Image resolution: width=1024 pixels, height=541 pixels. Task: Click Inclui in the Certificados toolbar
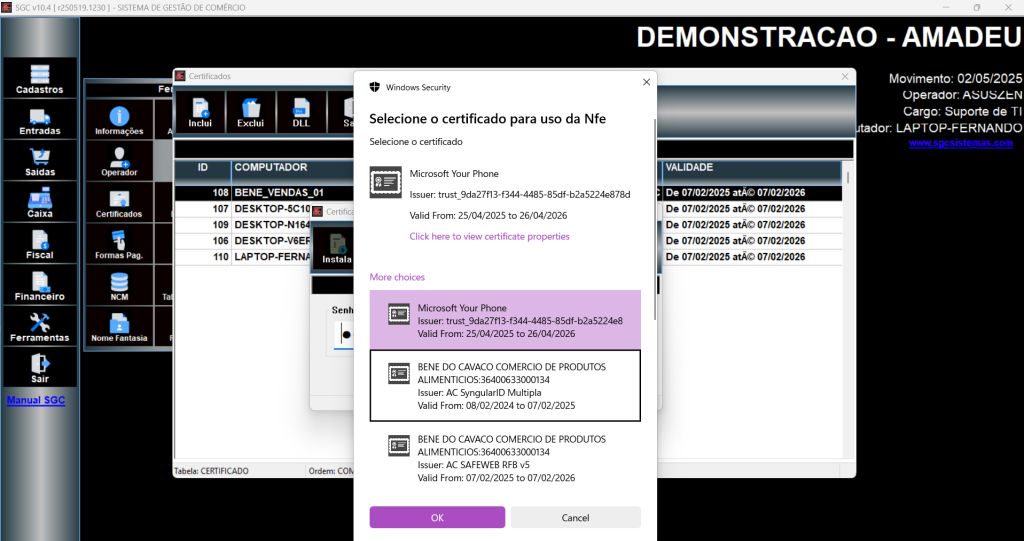[200, 112]
